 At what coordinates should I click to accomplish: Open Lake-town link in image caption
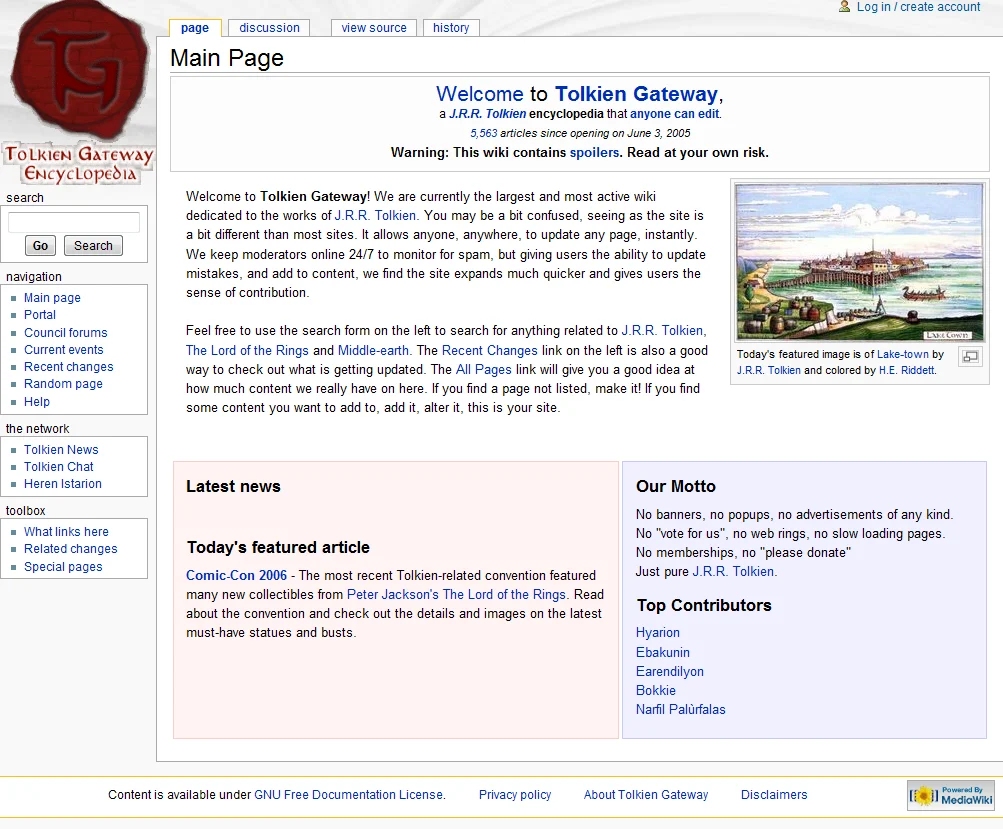pyautogui.click(x=903, y=354)
